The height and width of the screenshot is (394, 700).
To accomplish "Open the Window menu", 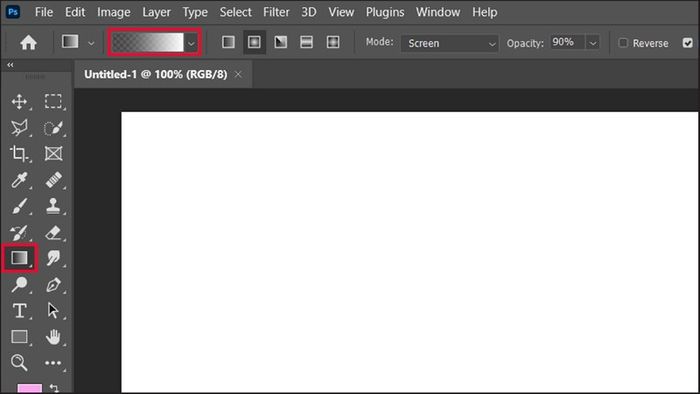I will (438, 12).
